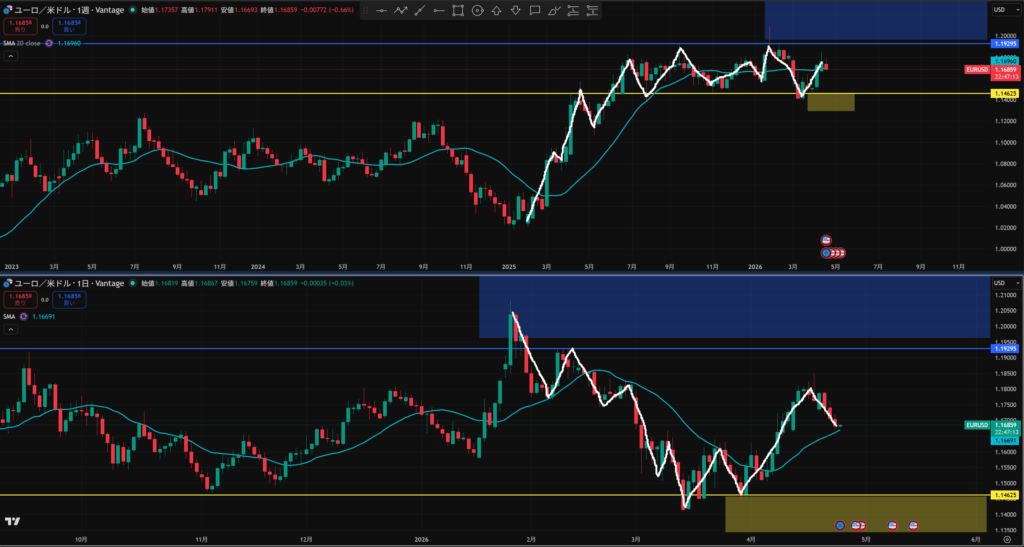Screen dimensions: 1024x547
Task: Open USD currency dropdown on daily chart
Action: (x=999, y=283)
